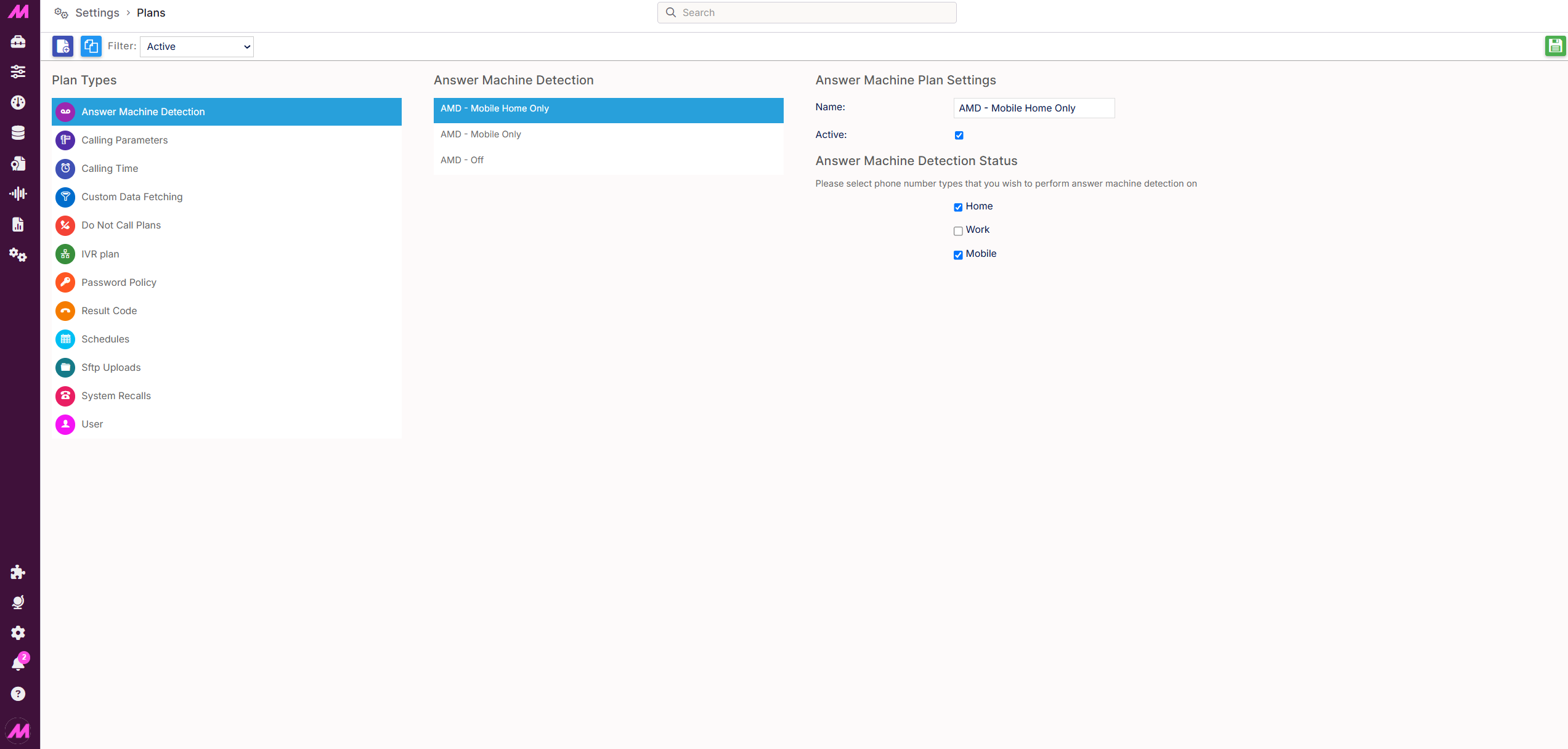Click the globe icon in the sidebar
The width and height of the screenshot is (1568, 749).
(18, 602)
